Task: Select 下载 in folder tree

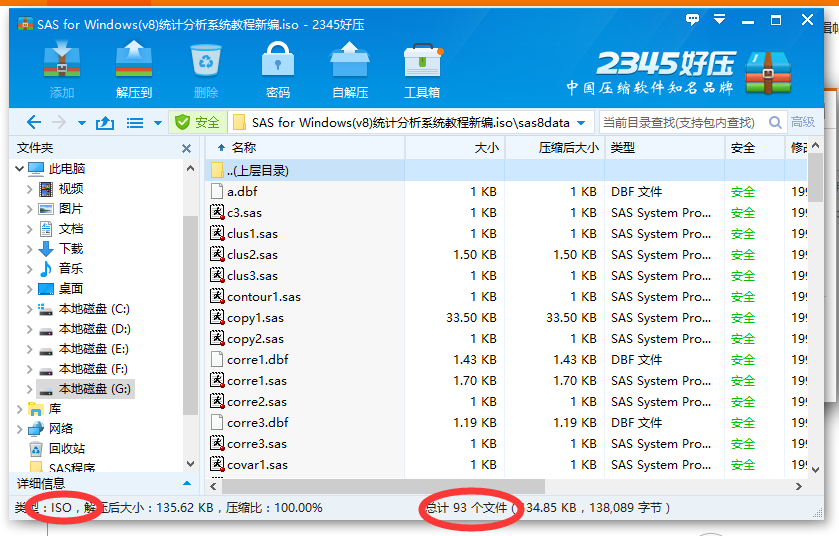Action: [71, 249]
